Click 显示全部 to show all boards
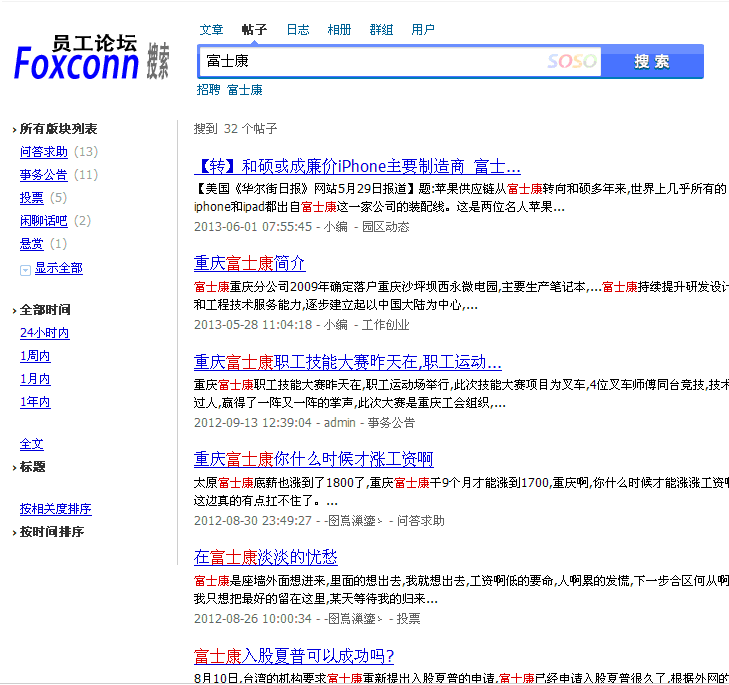The image size is (729, 685). [x=59, y=268]
